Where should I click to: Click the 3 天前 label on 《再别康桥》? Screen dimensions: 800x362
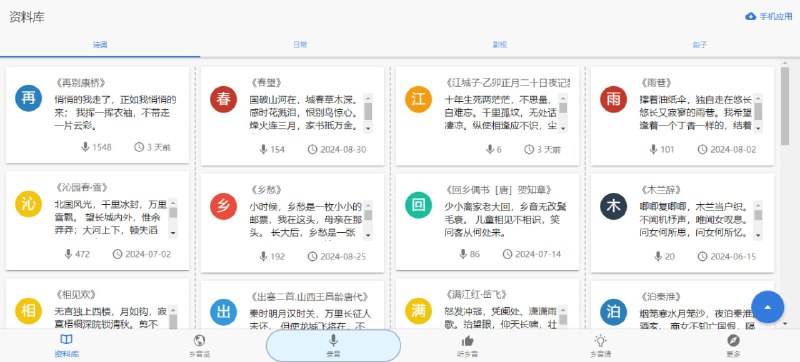click(x=159, y=147)
